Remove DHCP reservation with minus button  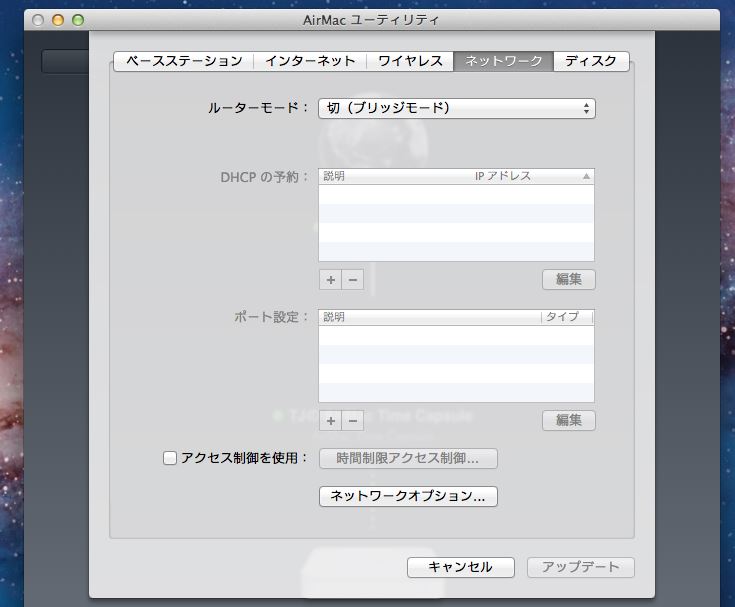click(352, 280)
